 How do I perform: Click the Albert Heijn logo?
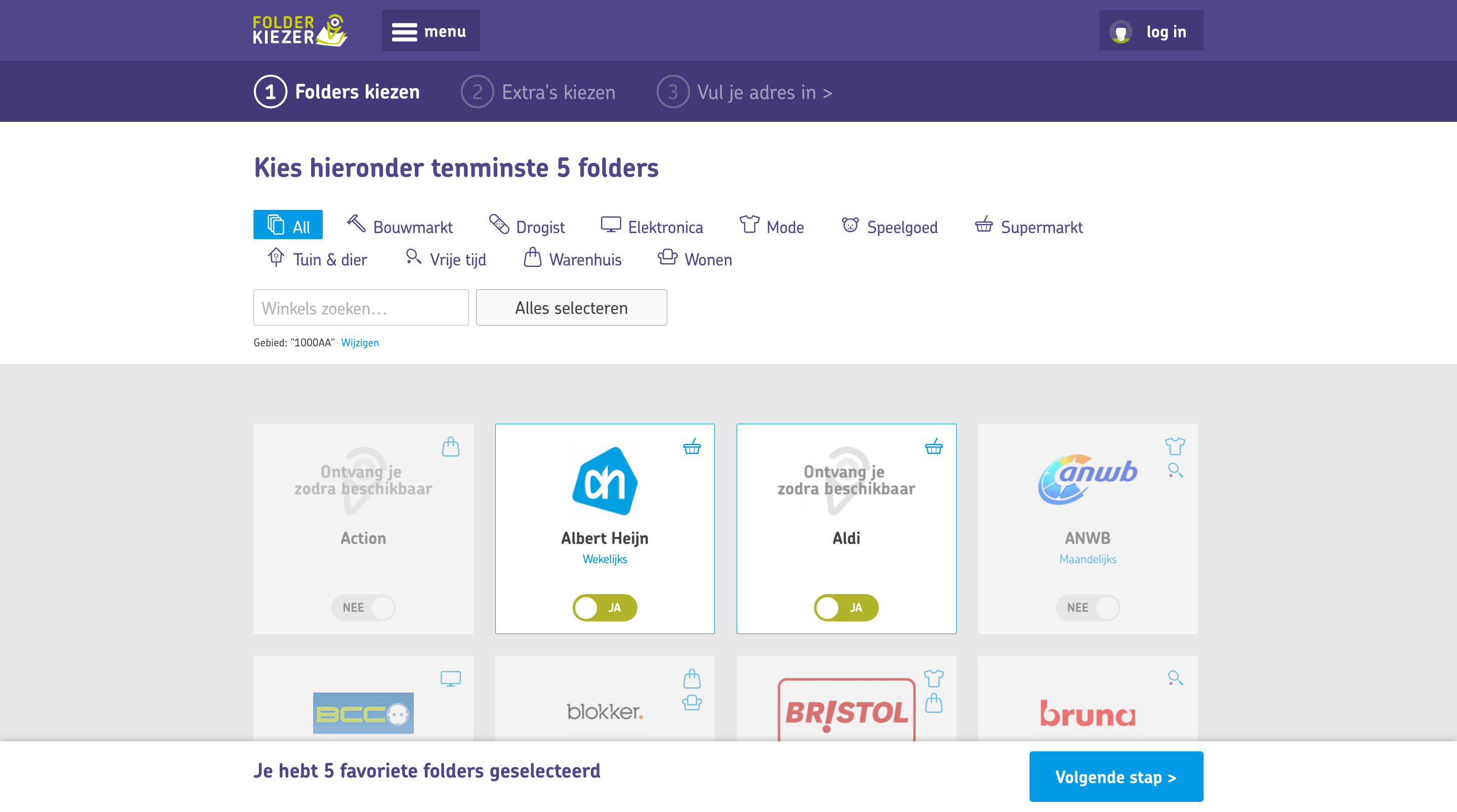coord(605,481)
